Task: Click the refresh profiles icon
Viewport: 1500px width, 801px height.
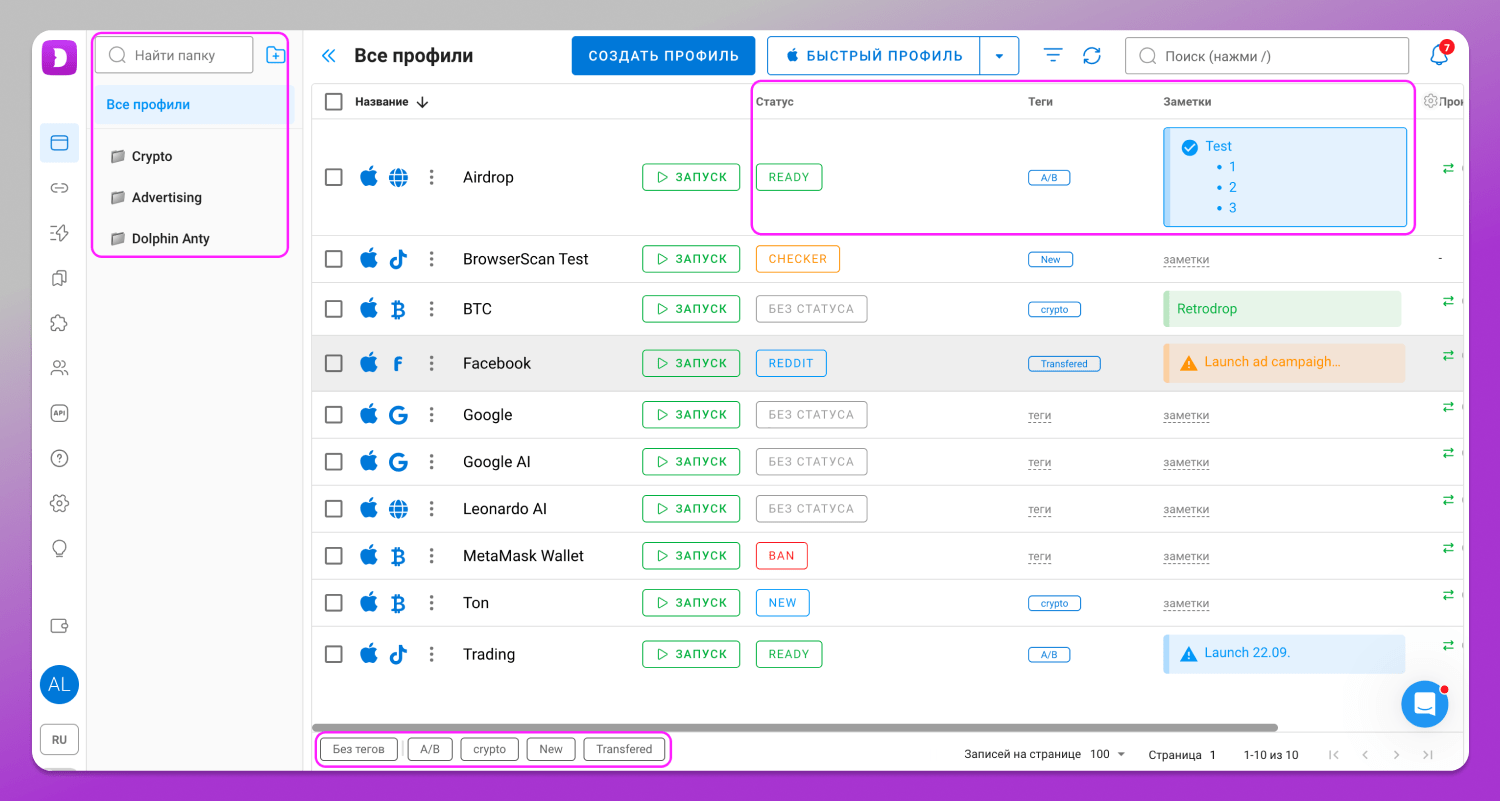Action: (x=1092, y=56)
